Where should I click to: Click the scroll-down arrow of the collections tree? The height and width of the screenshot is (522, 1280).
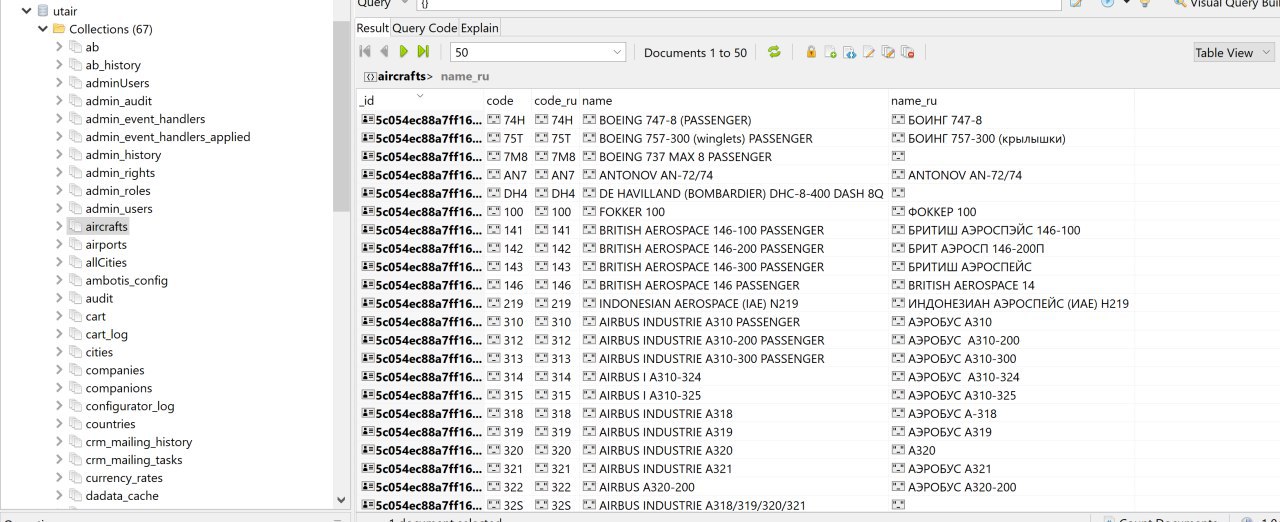coord(341,499)
